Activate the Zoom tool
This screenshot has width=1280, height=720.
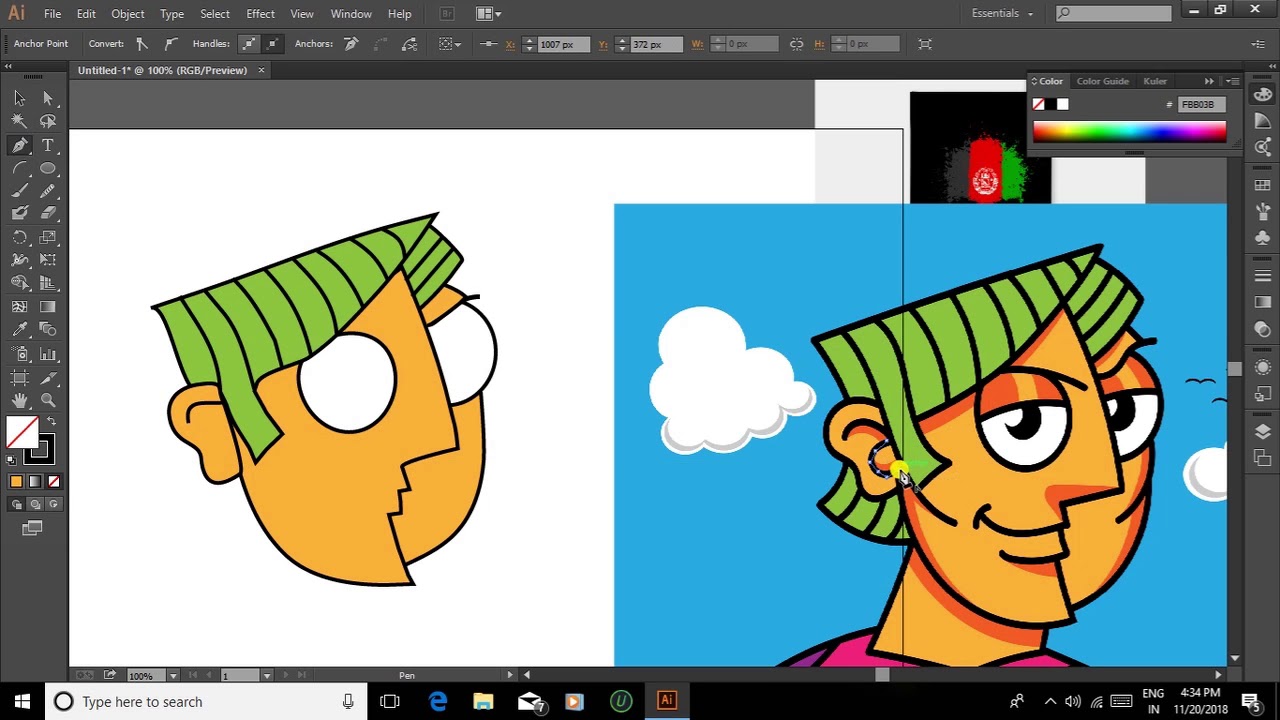[x=48, y=399]
